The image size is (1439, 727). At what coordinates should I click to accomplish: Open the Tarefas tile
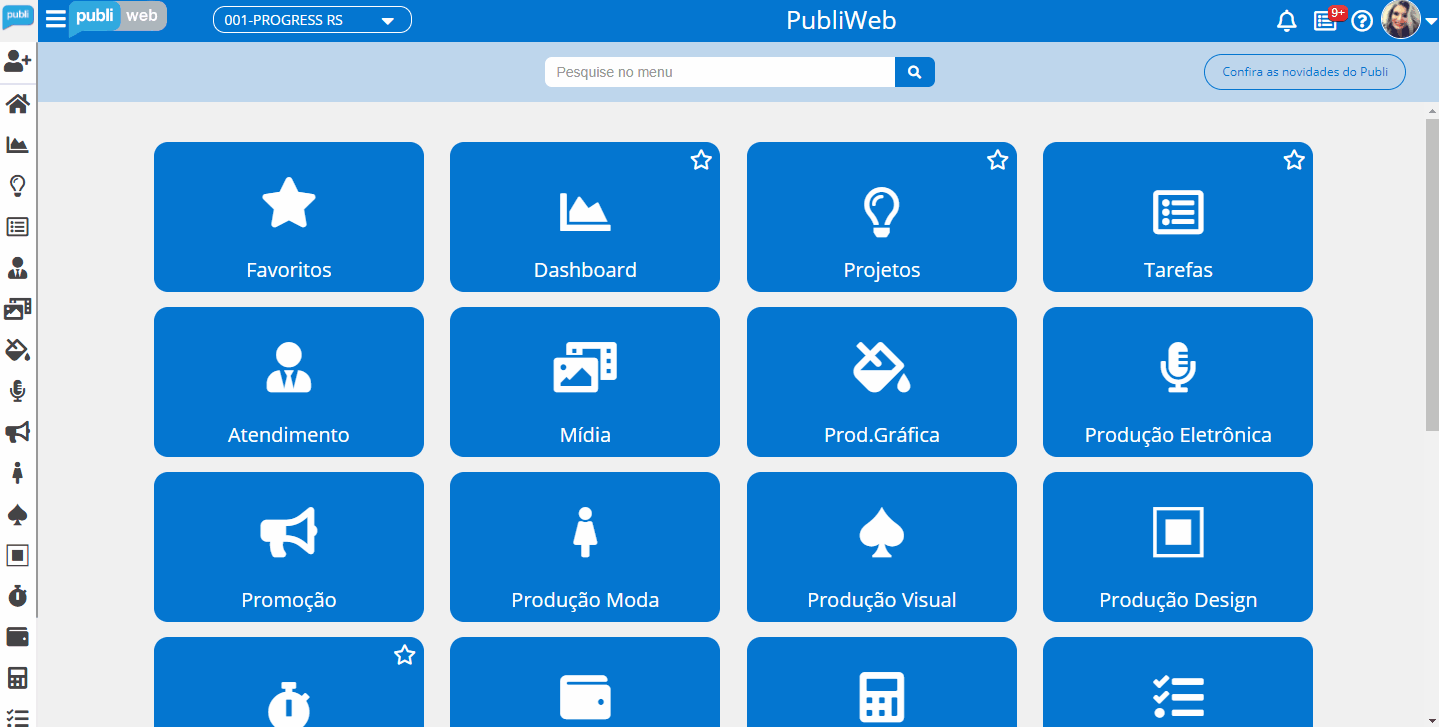(x=1178, y=217)
